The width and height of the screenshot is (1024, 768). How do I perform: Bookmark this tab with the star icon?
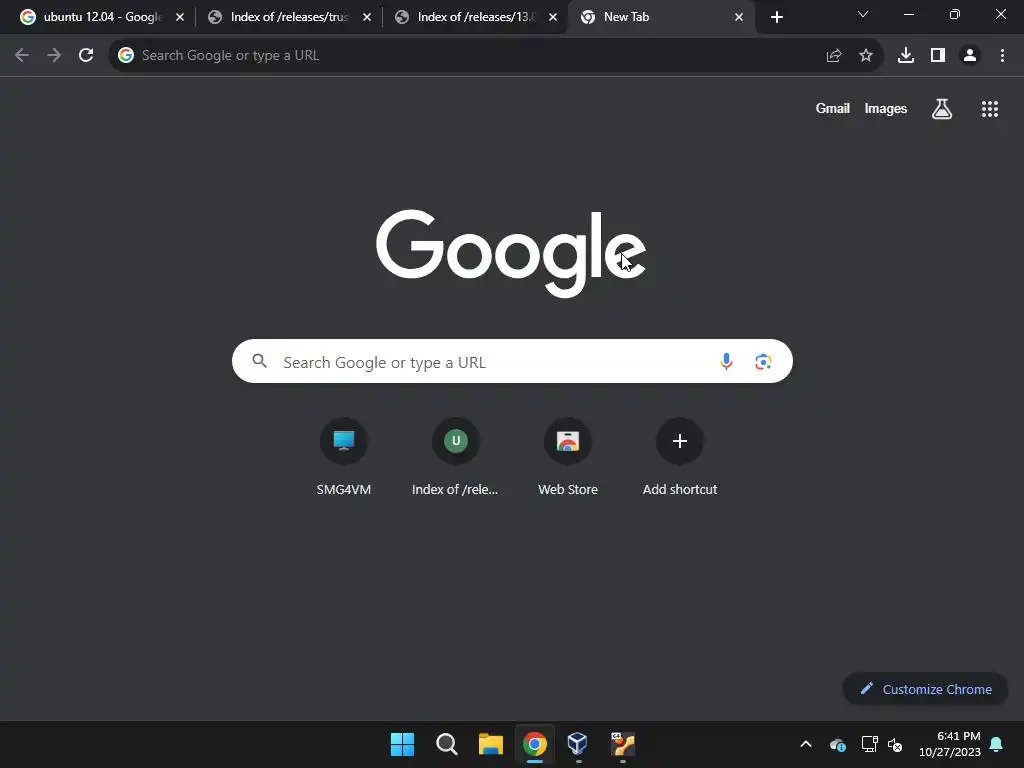point(866,56)
